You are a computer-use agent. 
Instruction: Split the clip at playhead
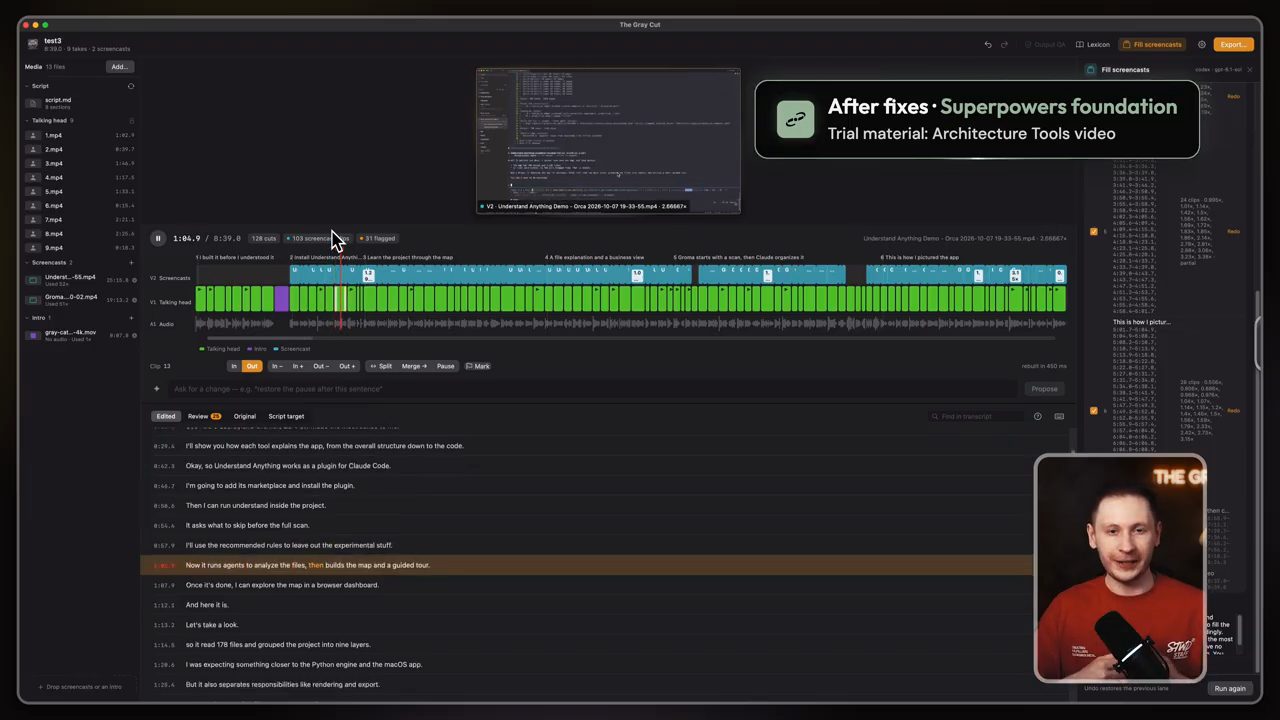click(x=381, y=366)
